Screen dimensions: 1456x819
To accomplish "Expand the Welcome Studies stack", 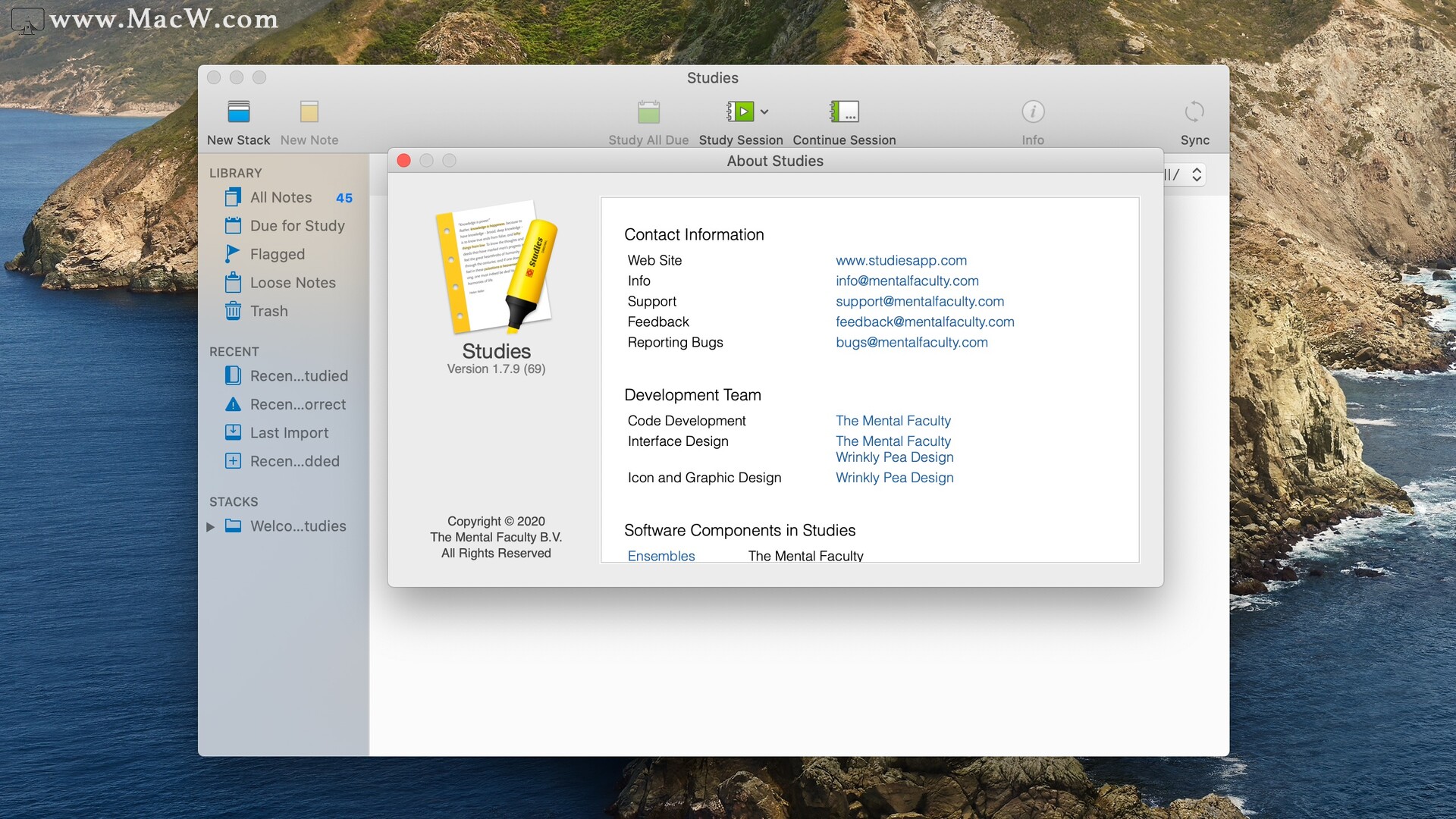I will [x=214, y=525].
